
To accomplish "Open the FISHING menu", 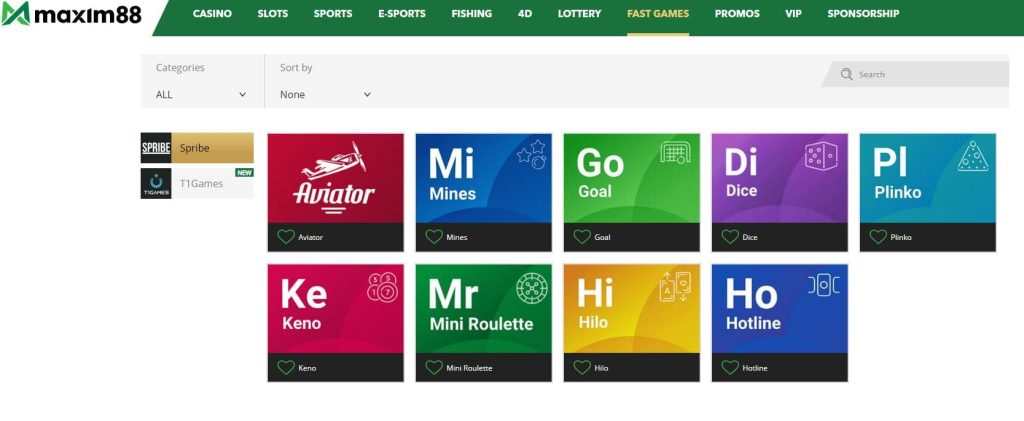I will (x=472, y=14).
